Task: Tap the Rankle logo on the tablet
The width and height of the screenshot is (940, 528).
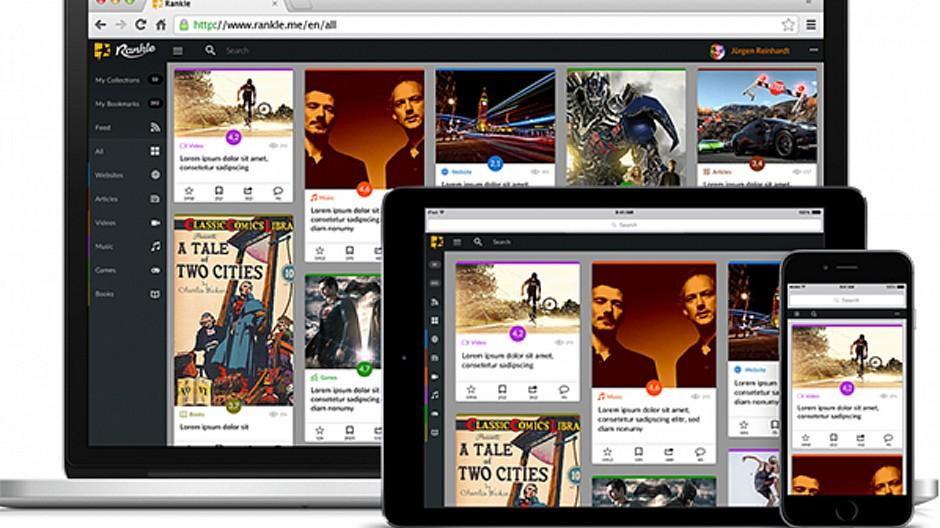Action: tap(436, 242)
